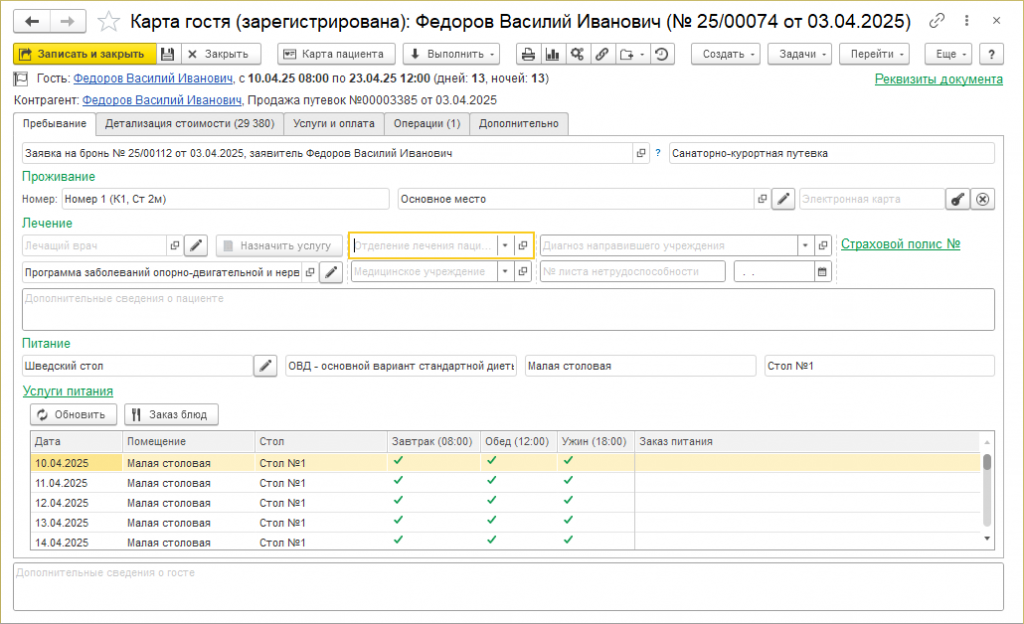
Task: Expand the Выполнить dropdown menu
Action: coord(451,54)
